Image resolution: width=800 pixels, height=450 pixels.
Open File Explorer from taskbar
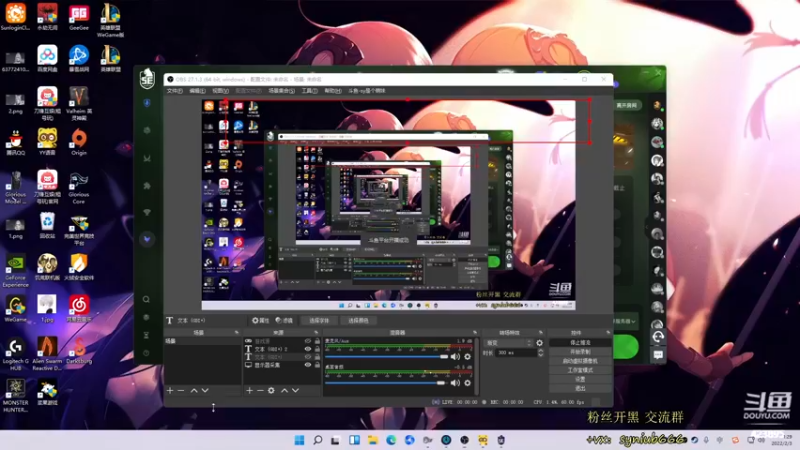click(372, 440)
